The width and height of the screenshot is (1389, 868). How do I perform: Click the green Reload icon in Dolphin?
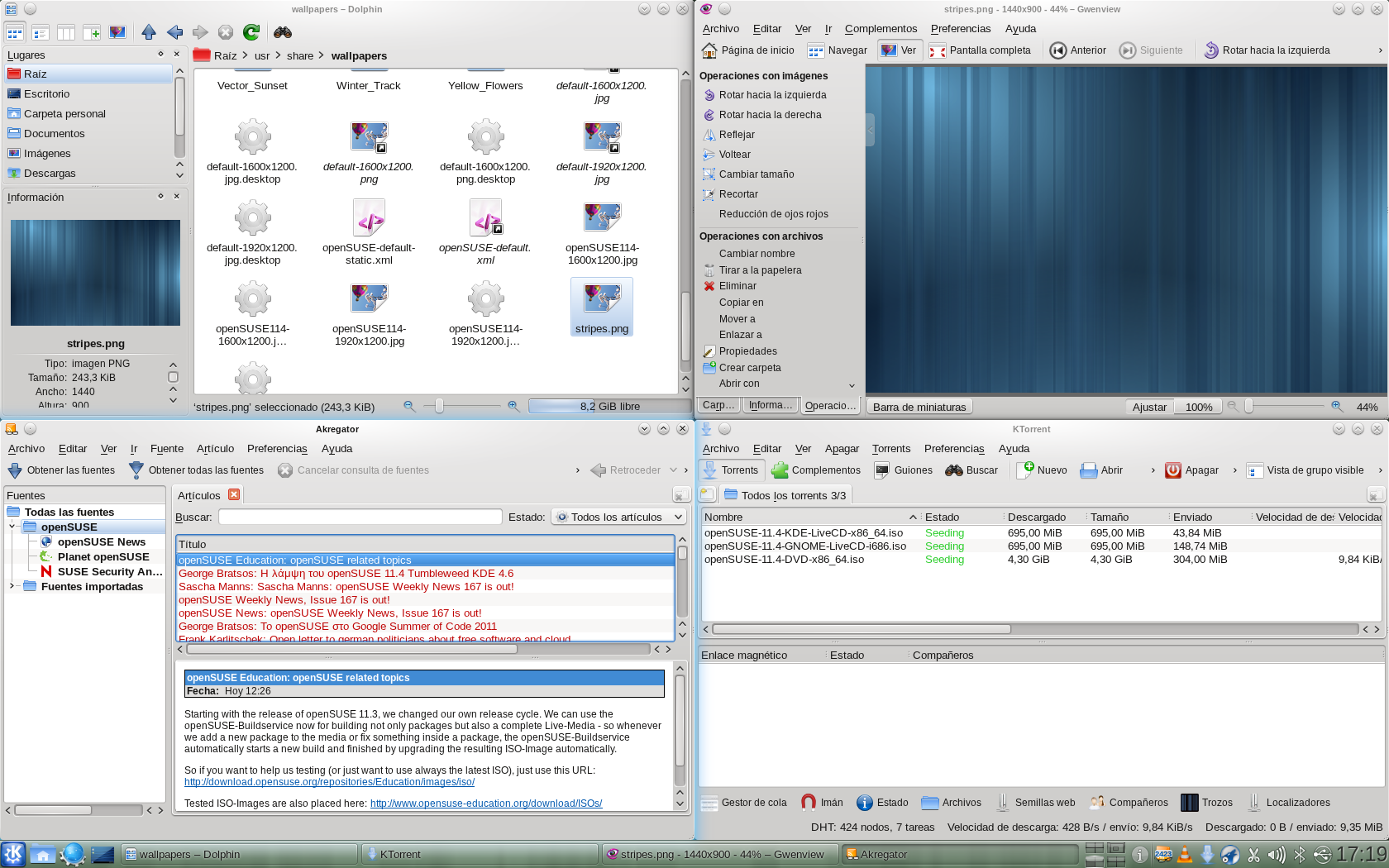[251, 32]
